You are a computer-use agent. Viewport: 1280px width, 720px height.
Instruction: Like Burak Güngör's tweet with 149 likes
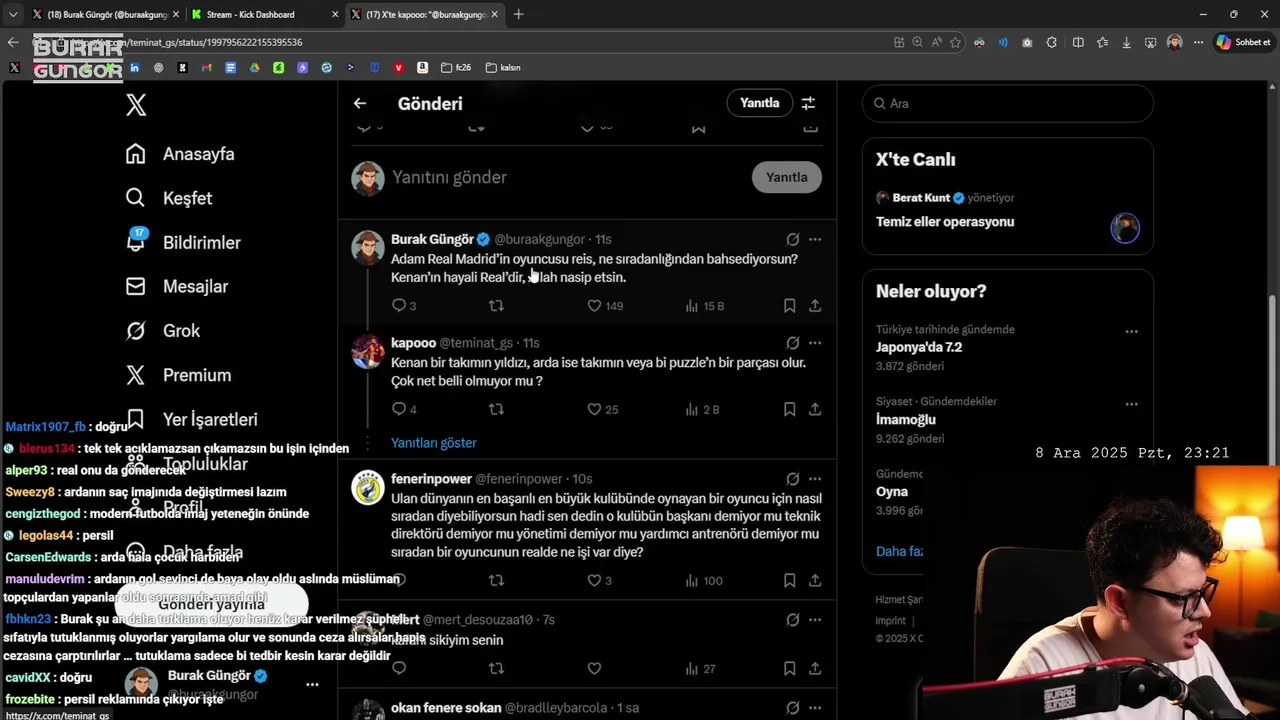594,306
